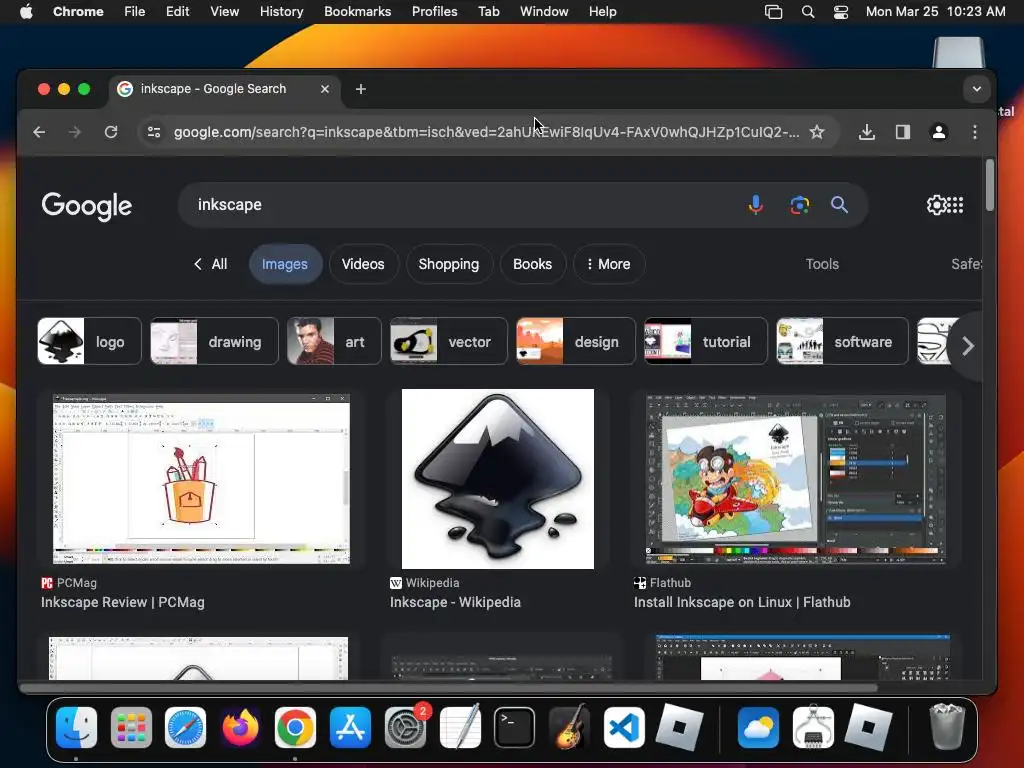The height and width of the screenshot is (768, 1024).
Task: Open macOS Control Center in menu bar
Action: tap(840, 12)
